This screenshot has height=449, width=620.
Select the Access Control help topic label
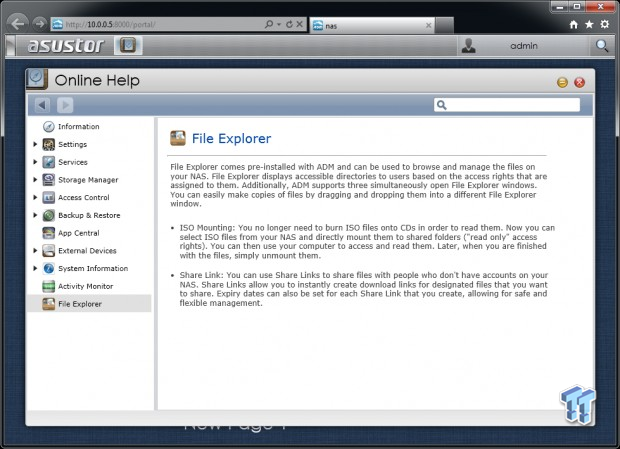click(x=83, y=197)
